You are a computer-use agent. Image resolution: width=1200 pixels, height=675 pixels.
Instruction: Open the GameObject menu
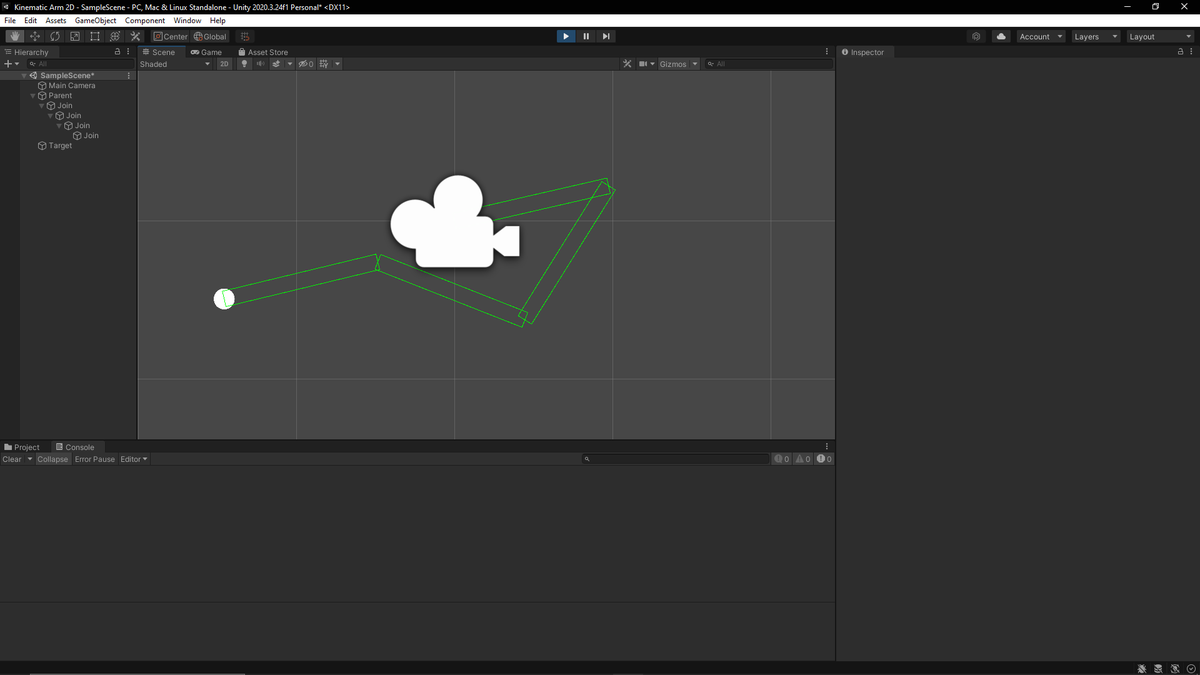[x=95, y=20]
